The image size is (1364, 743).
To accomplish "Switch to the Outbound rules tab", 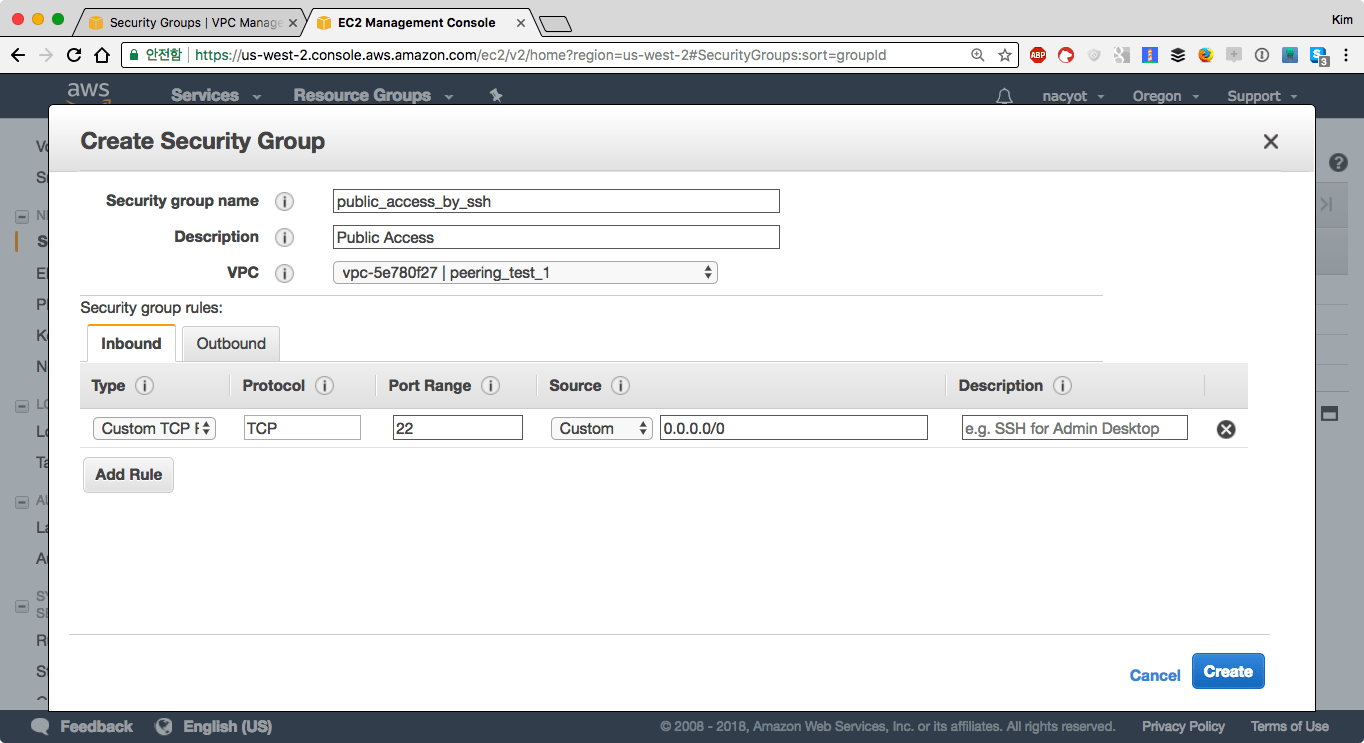I will pyautogui.click(x=231, y=344).
